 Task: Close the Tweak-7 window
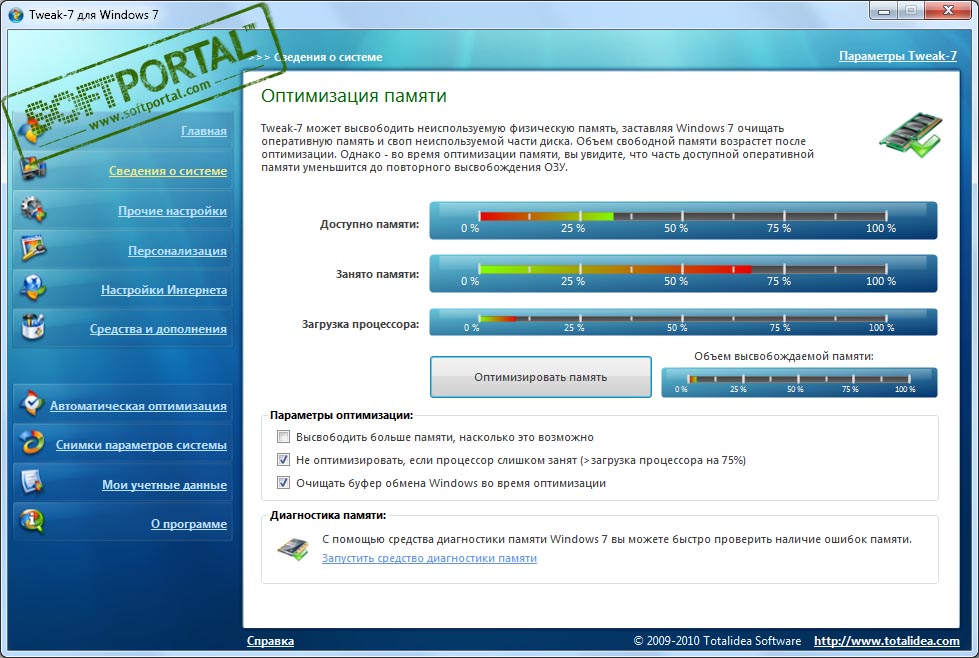click(948, 10)
